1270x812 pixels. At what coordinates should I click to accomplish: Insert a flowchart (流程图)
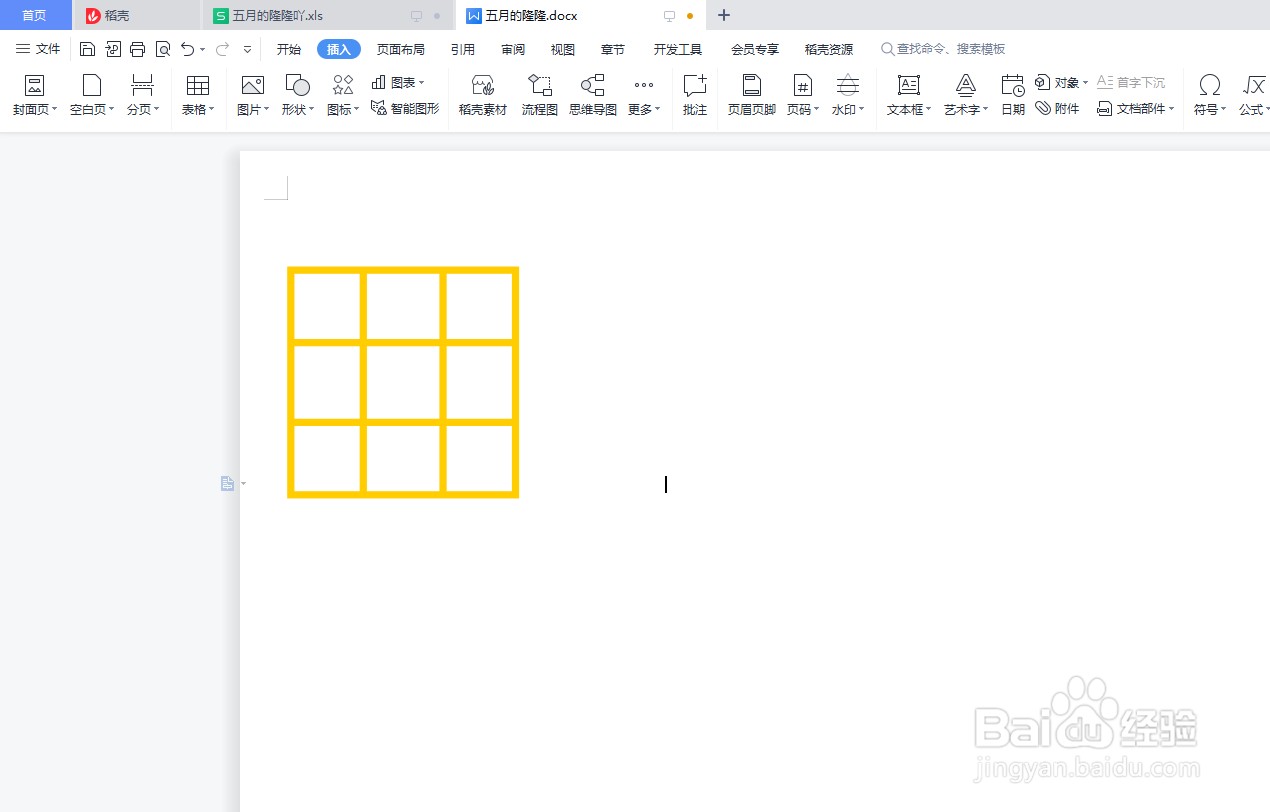click(x=540, y=95)
